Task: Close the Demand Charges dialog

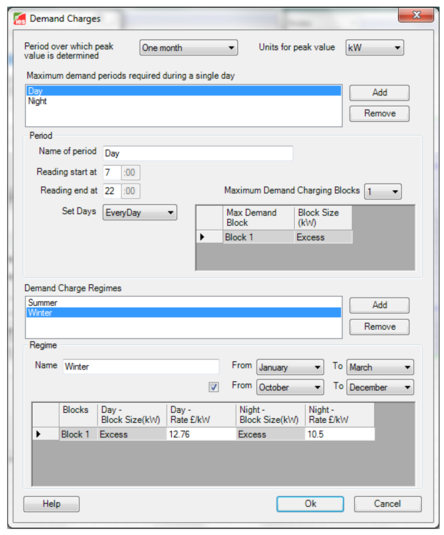Action: 416,15
